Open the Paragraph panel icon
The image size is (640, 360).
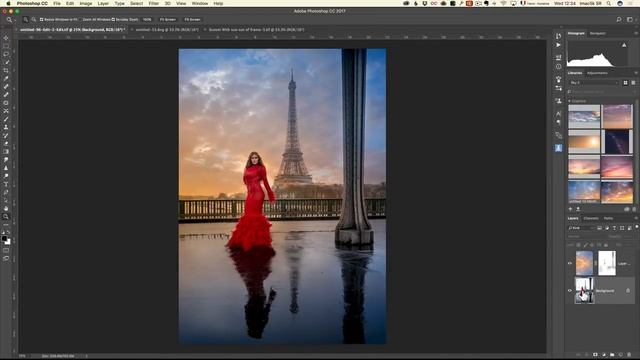click(x=558, y=122)
